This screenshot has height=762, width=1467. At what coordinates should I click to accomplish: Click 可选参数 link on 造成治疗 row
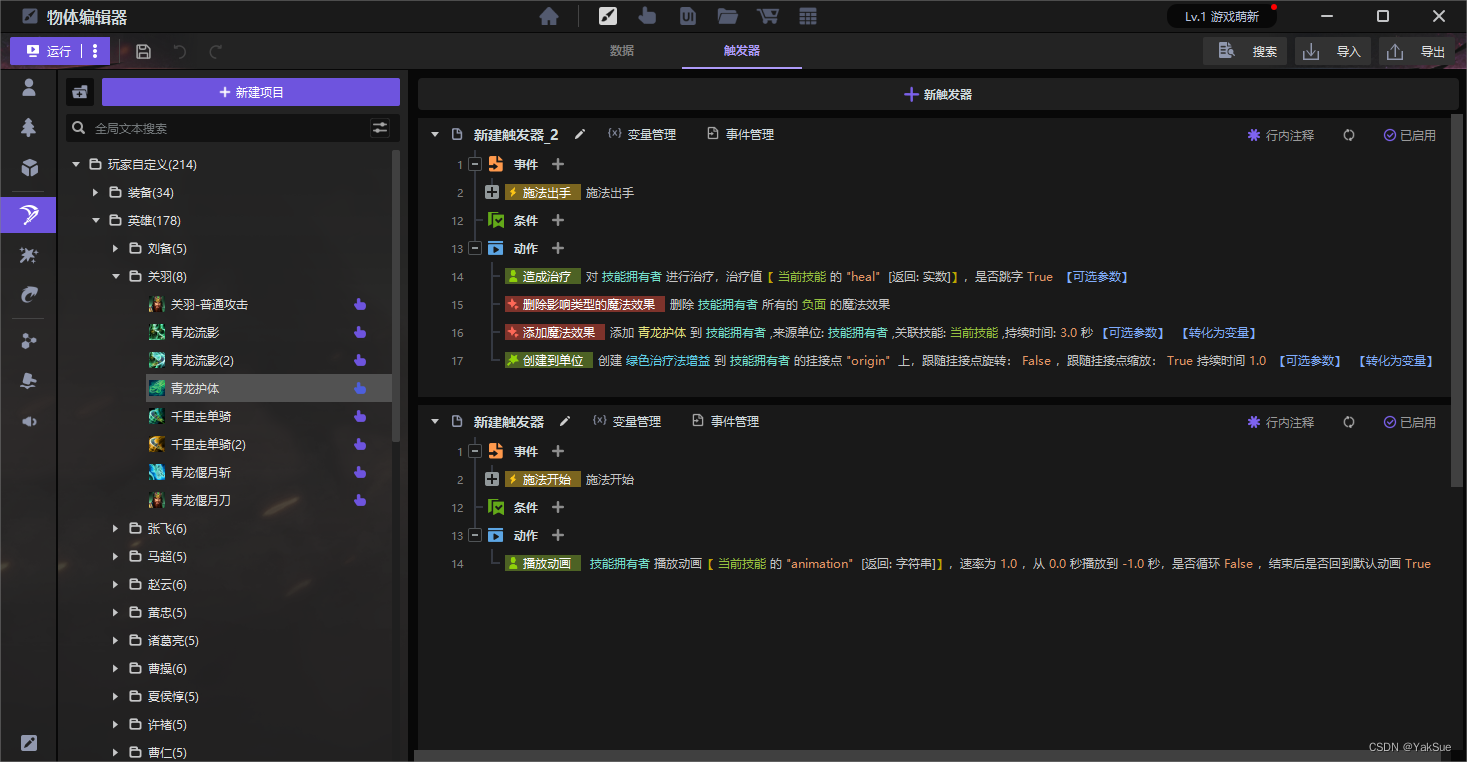tap(1096, 276)
